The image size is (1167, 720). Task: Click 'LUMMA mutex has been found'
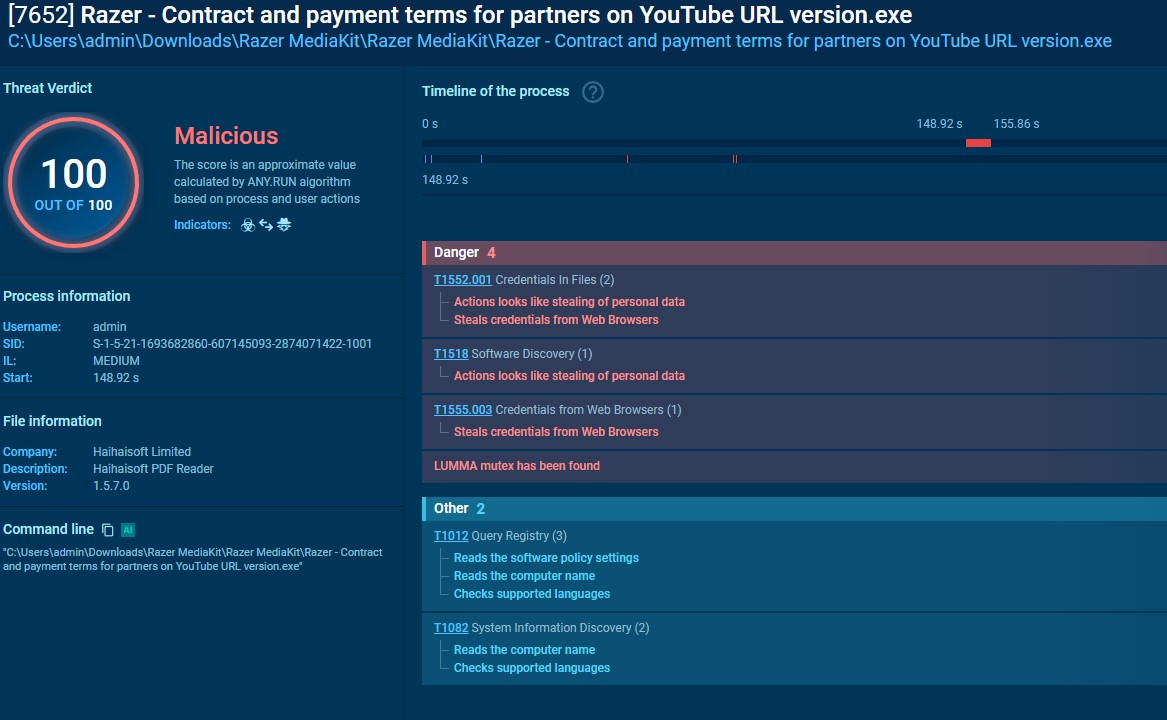pyautogui.click(x=517, y=466)
